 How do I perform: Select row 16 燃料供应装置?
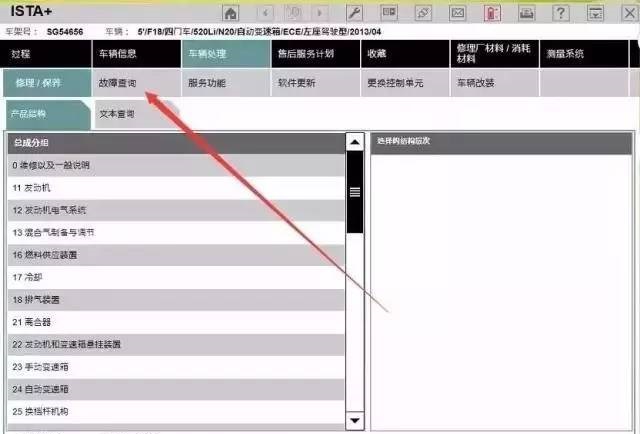(x=176, y=255)
